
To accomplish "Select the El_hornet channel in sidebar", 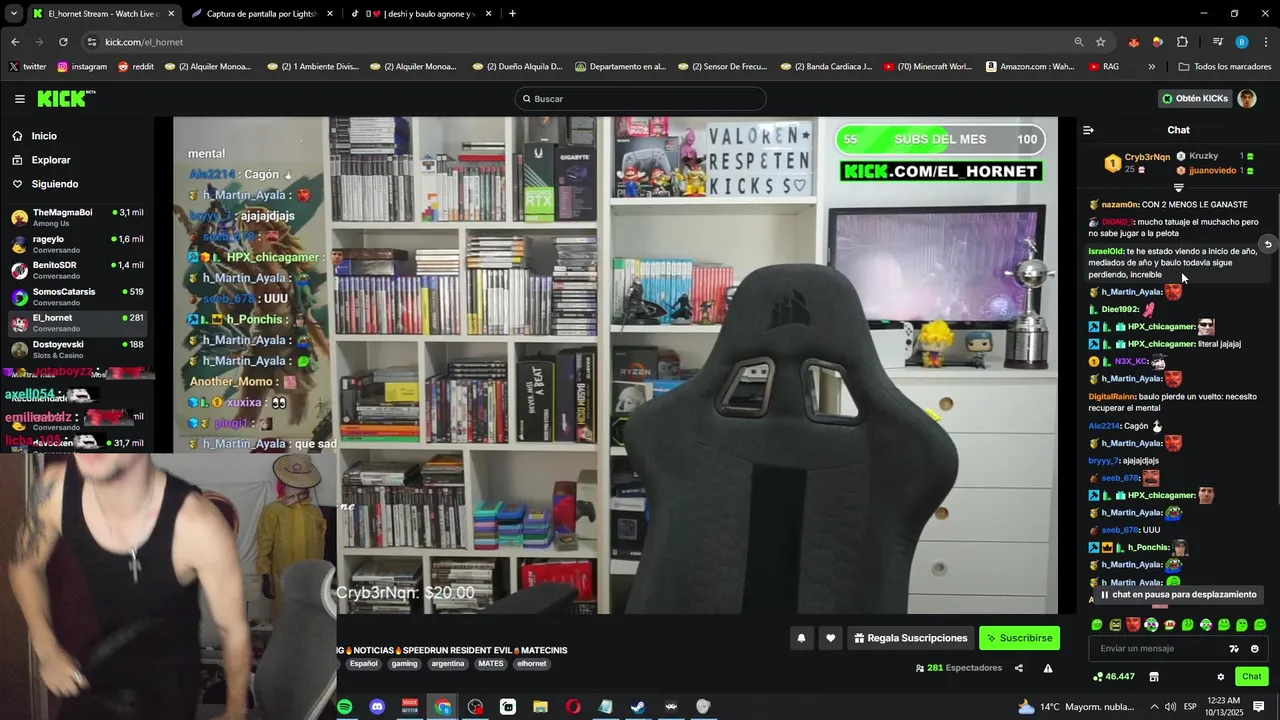I will 78,323.
